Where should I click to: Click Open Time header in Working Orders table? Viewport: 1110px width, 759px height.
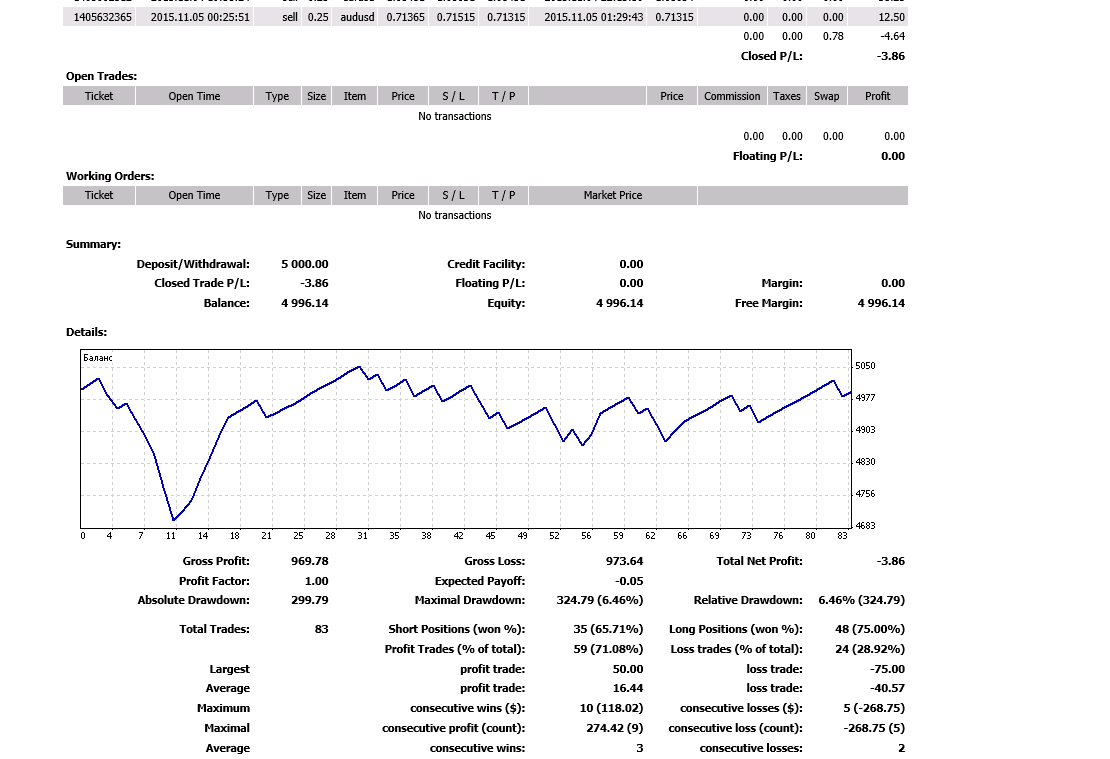194,195
